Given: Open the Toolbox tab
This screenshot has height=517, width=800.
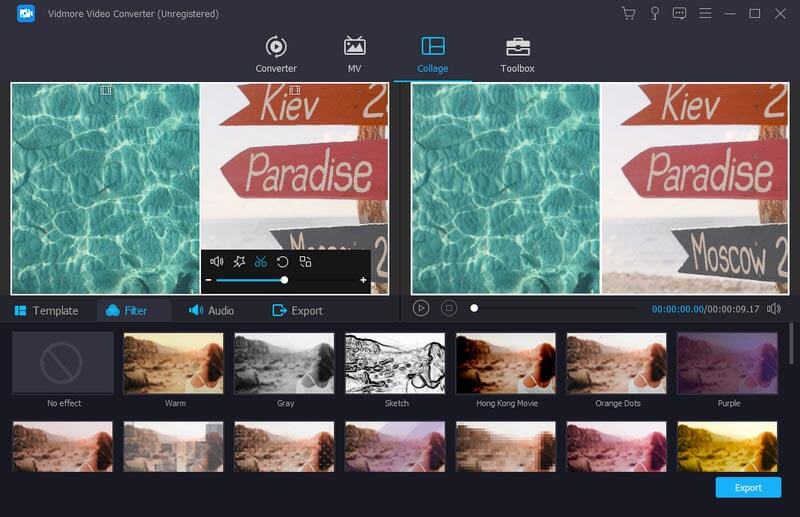Looking at the screenshot, I should pos(517,55).
